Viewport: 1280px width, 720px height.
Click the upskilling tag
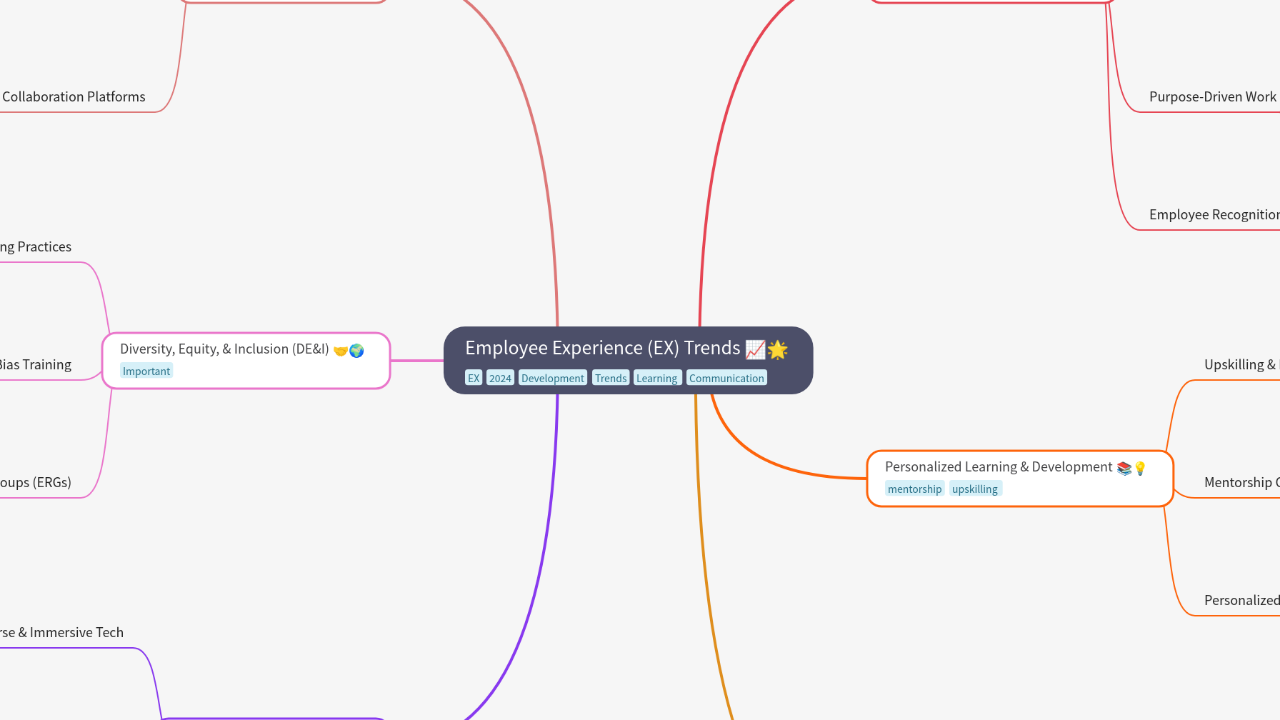pos(975,489)
